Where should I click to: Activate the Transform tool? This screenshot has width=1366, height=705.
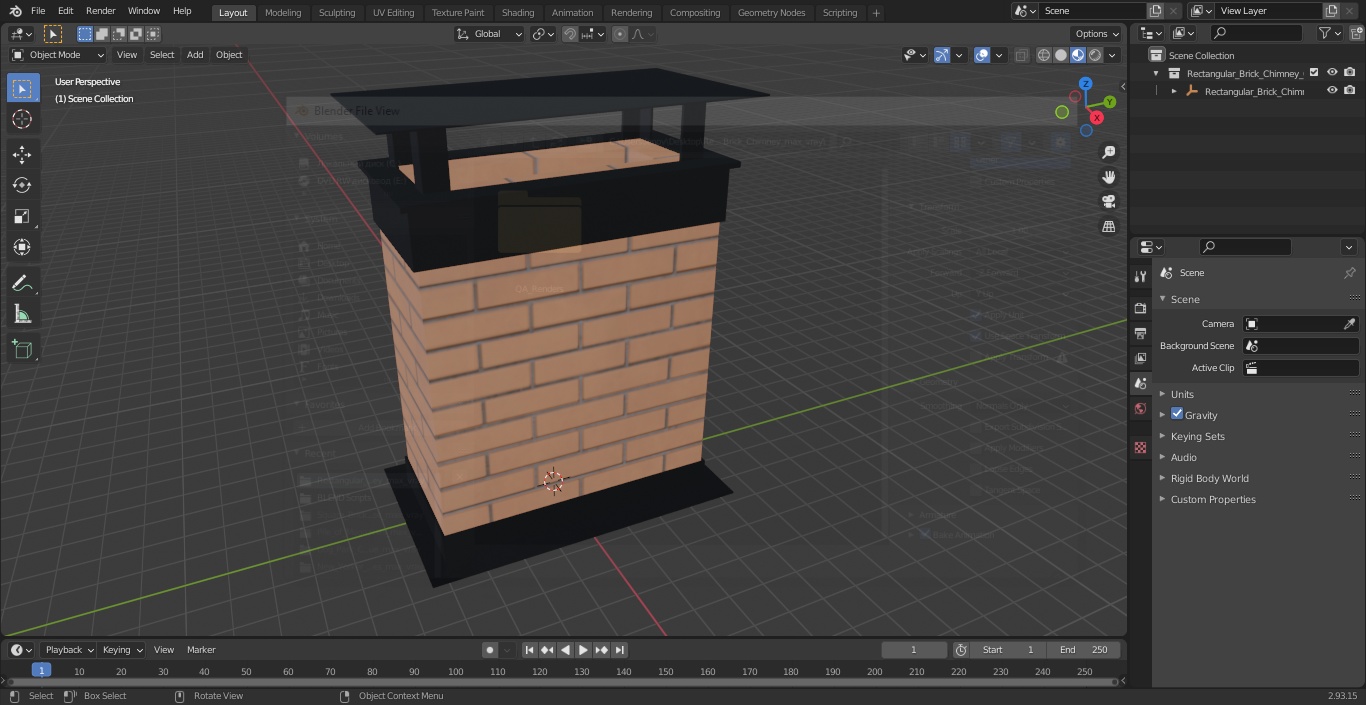coord(22,247)
